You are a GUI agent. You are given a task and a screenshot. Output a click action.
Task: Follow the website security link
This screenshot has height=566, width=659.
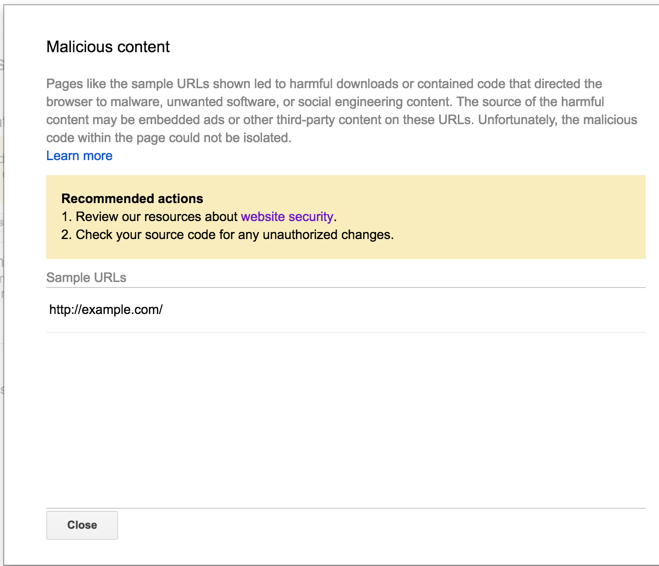coord(286,217)
